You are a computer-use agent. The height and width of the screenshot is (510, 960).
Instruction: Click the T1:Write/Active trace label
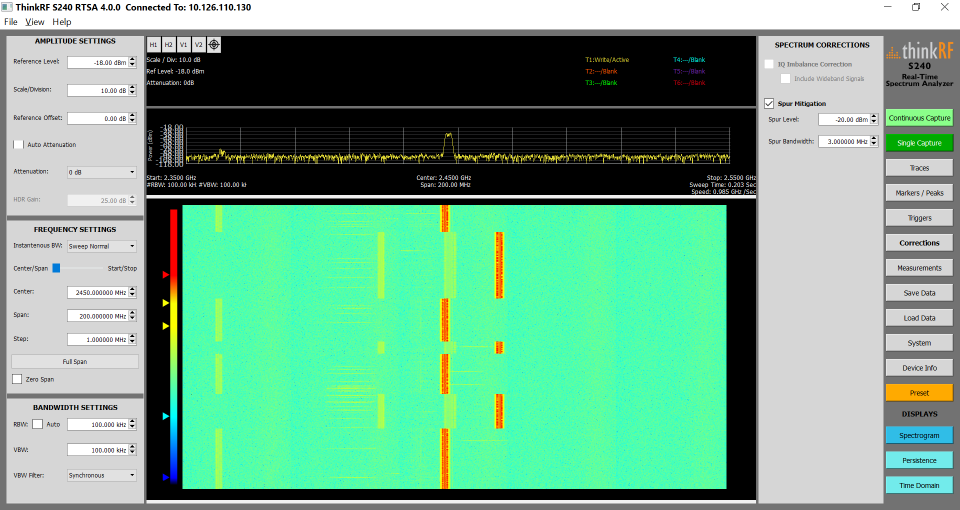coord(607,60)
